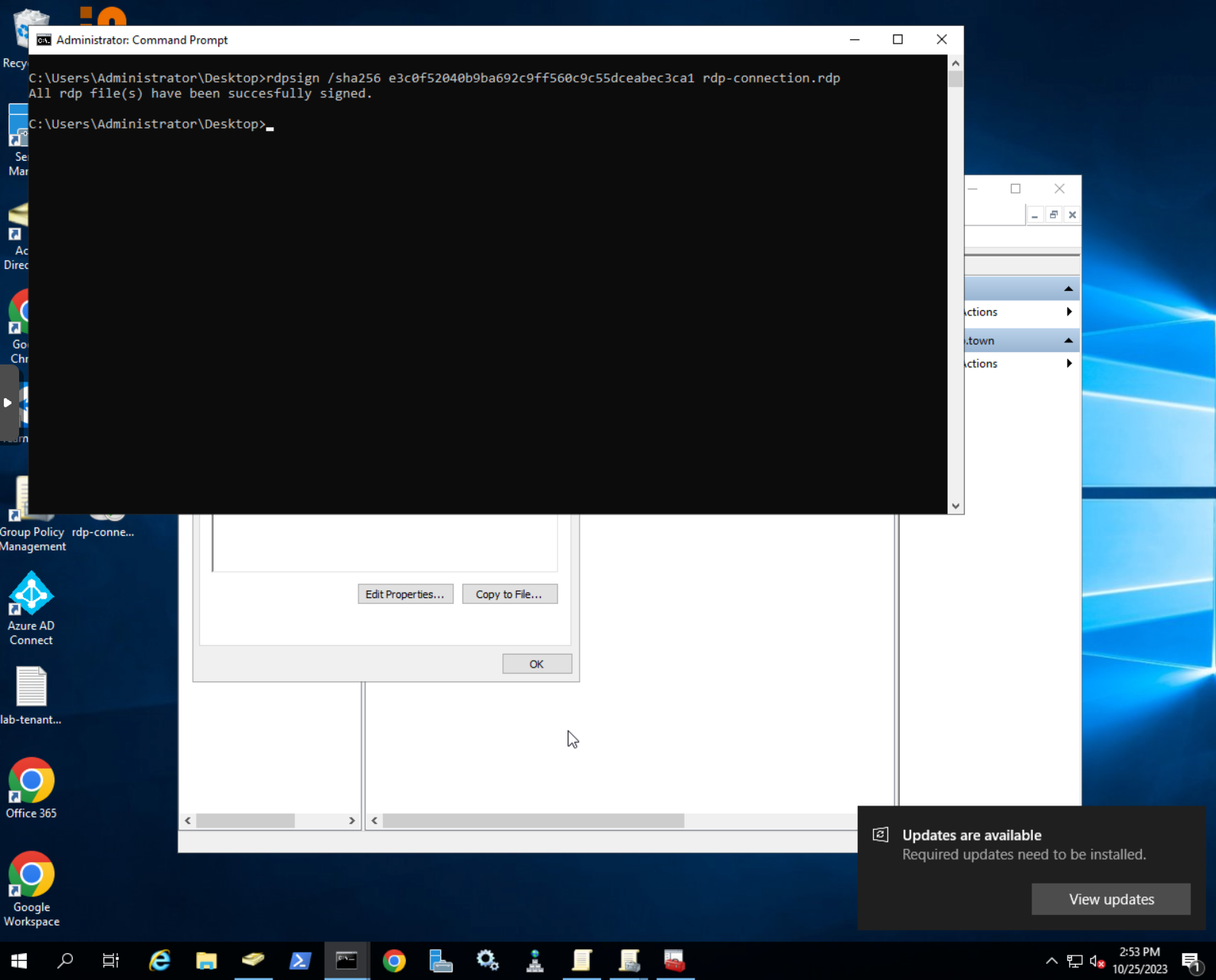Click the Updates are available notification title
The height and width of the screenshot is (980, 1216).
[972, 835]
